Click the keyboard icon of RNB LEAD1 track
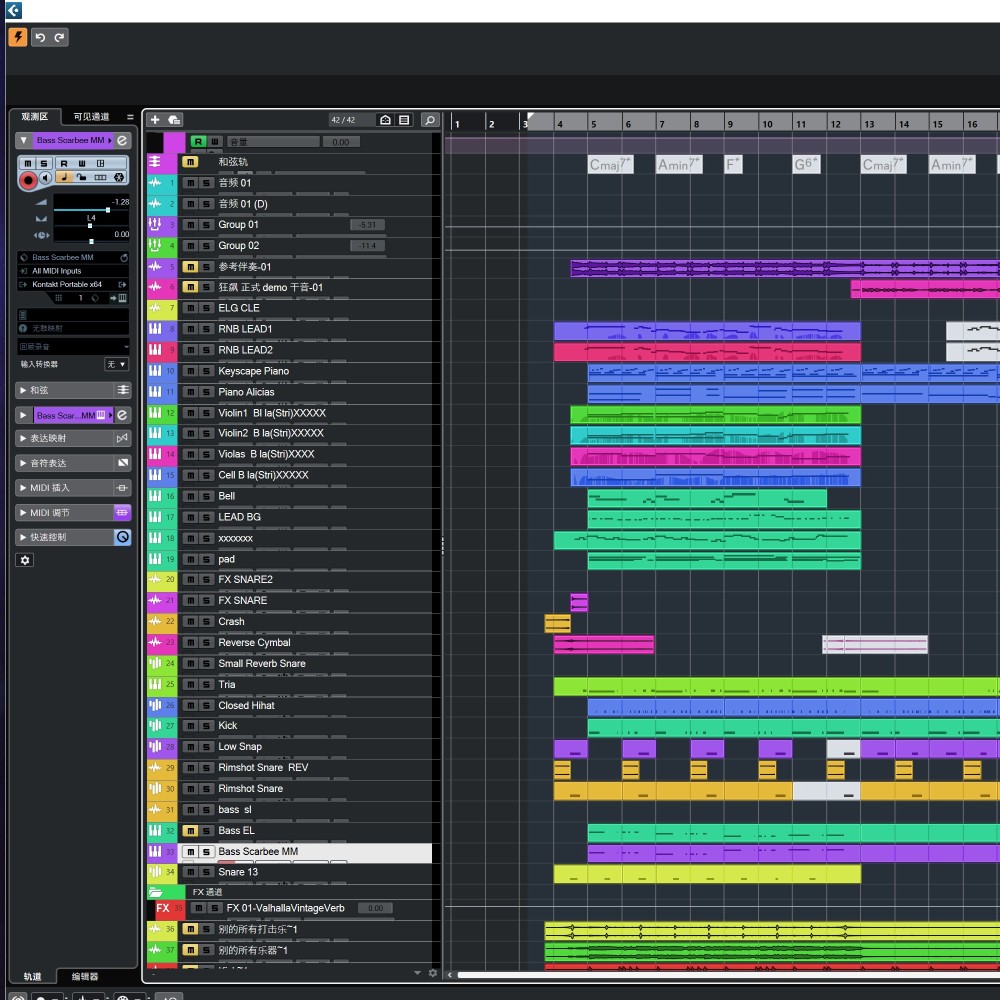 (155, 329)
